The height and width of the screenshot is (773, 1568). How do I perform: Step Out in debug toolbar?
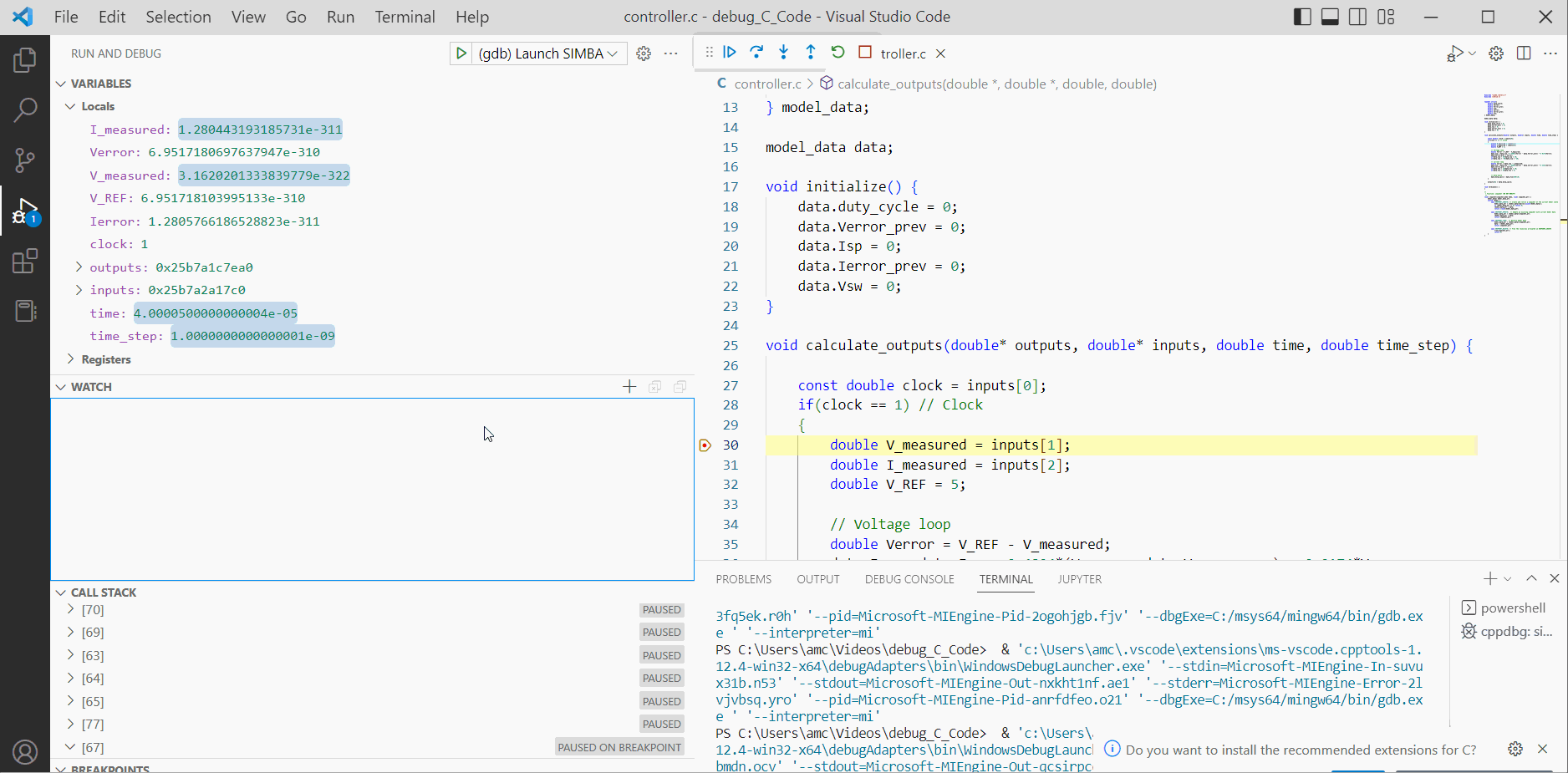pos(810,52)
